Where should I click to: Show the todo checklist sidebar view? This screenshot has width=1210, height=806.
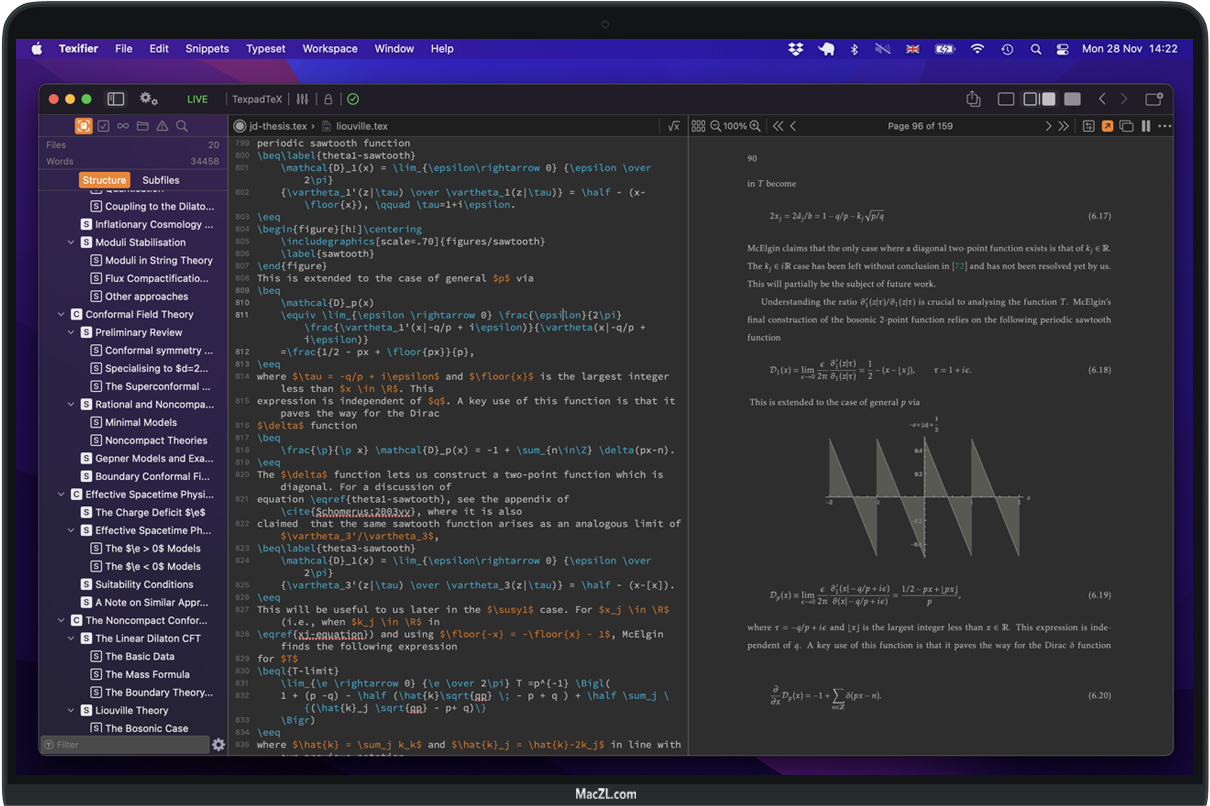(103, 126)
